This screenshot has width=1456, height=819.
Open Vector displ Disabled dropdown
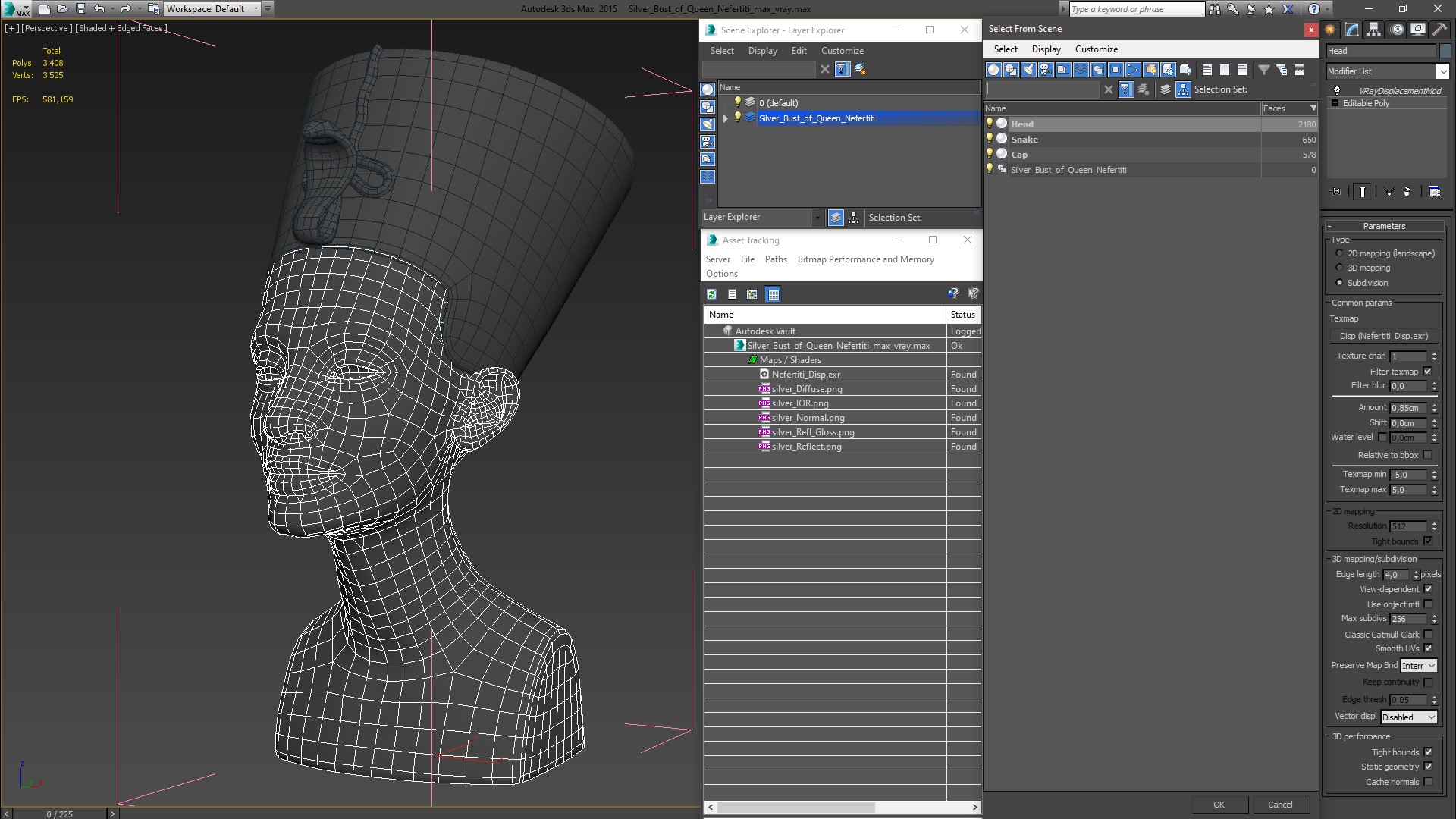(x=1409, y=717)
